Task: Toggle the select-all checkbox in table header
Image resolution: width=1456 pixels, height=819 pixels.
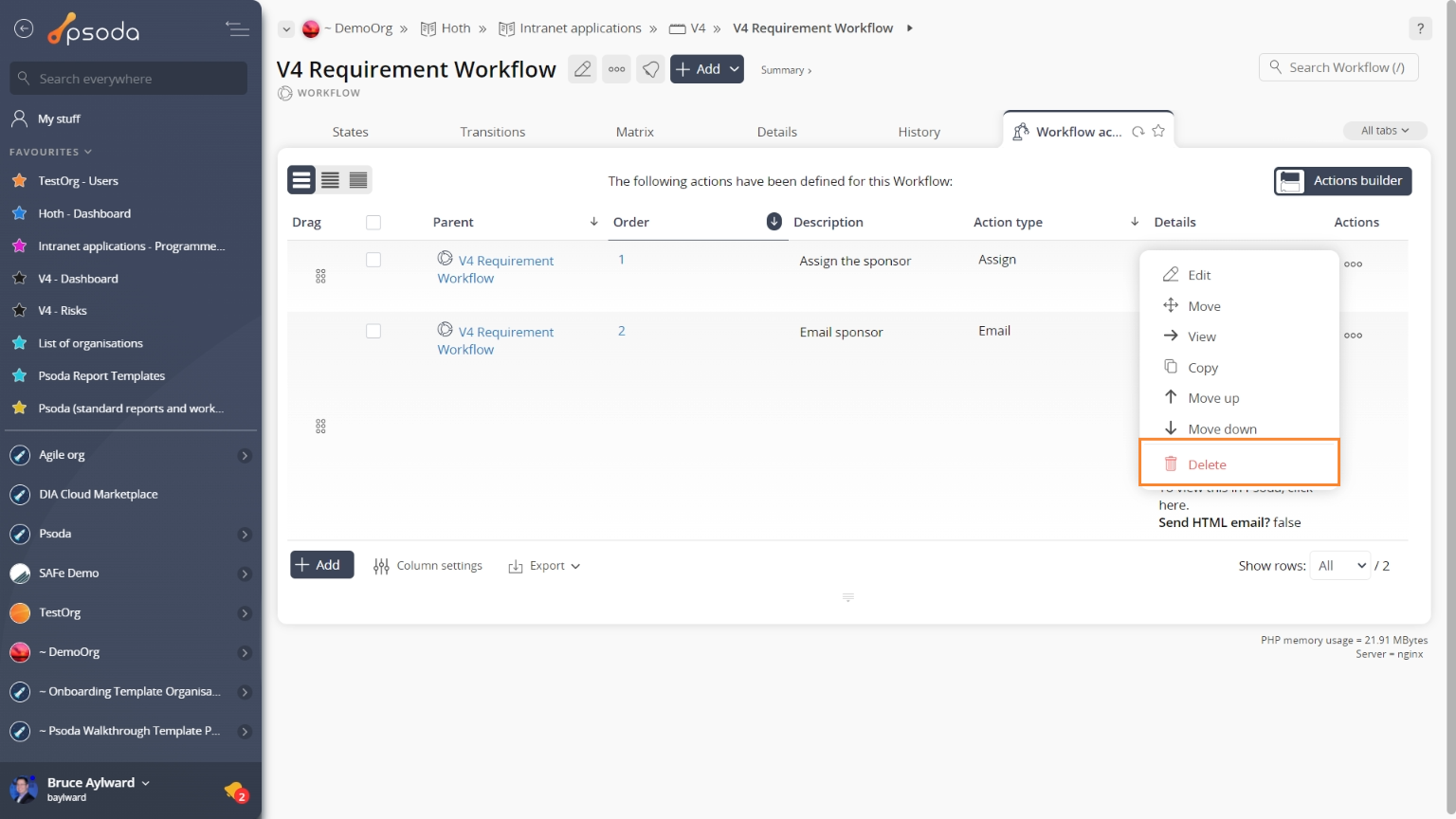Action: (x=373, y=222)
